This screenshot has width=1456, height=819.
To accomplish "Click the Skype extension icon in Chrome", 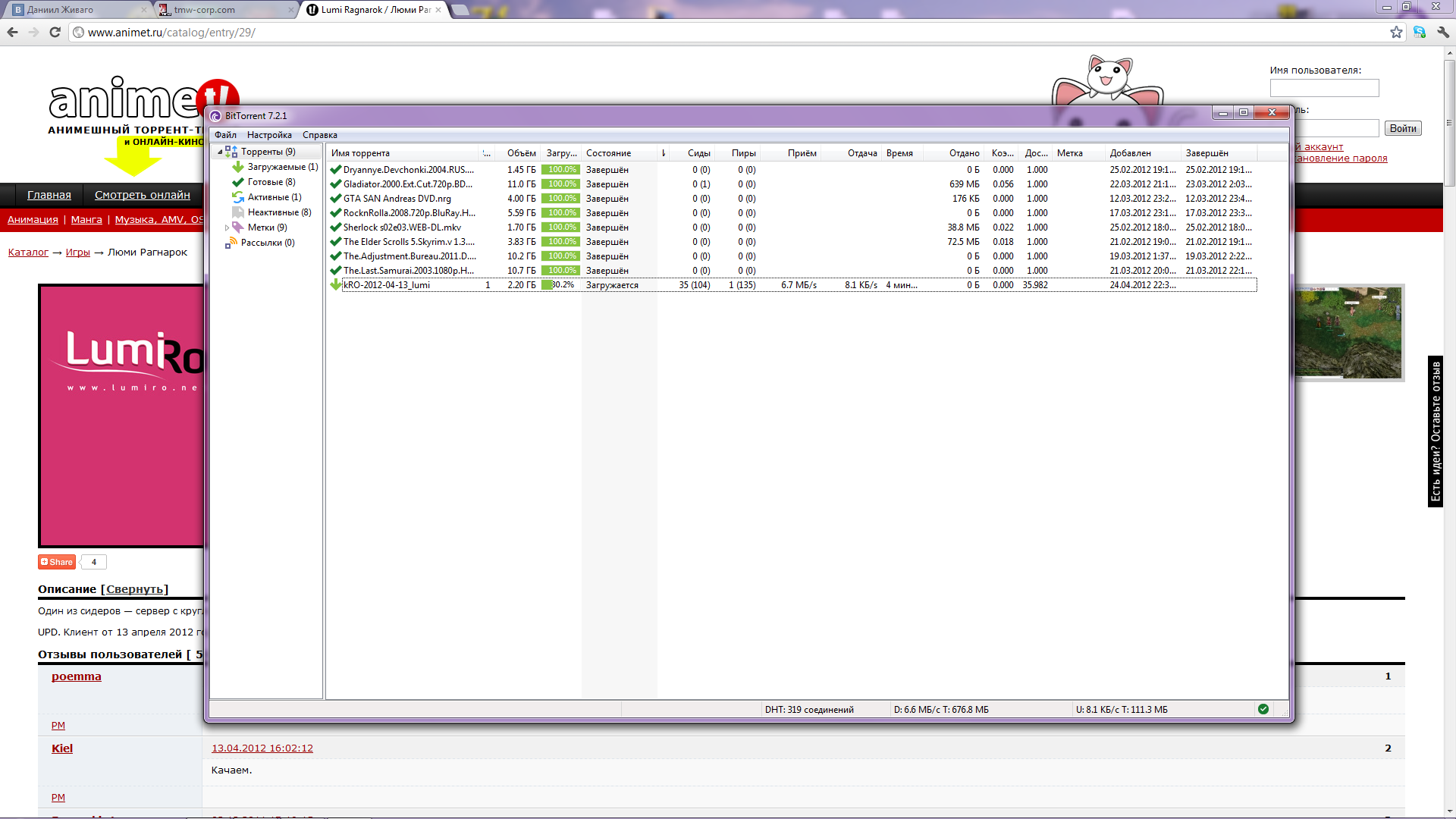I will [x=1420, y=32].
